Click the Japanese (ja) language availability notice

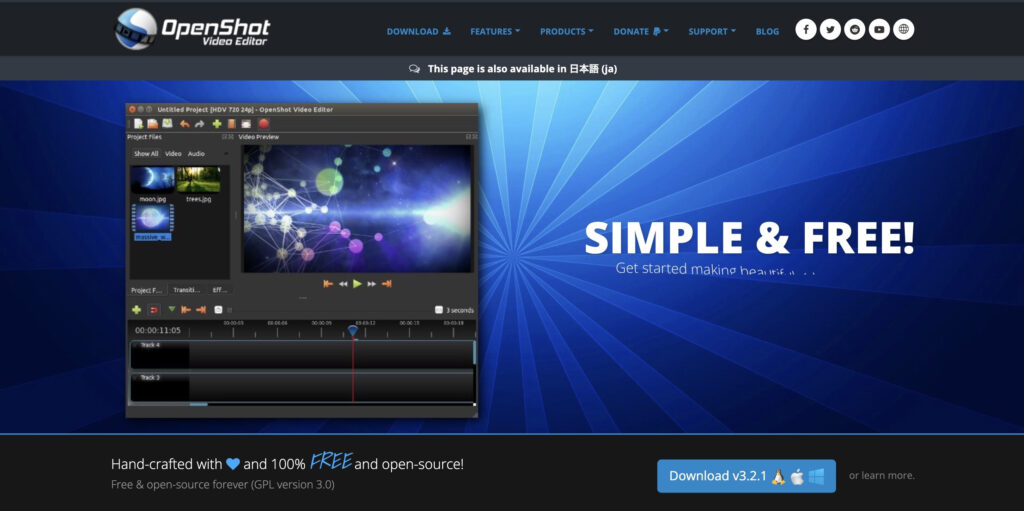(513, 69)
